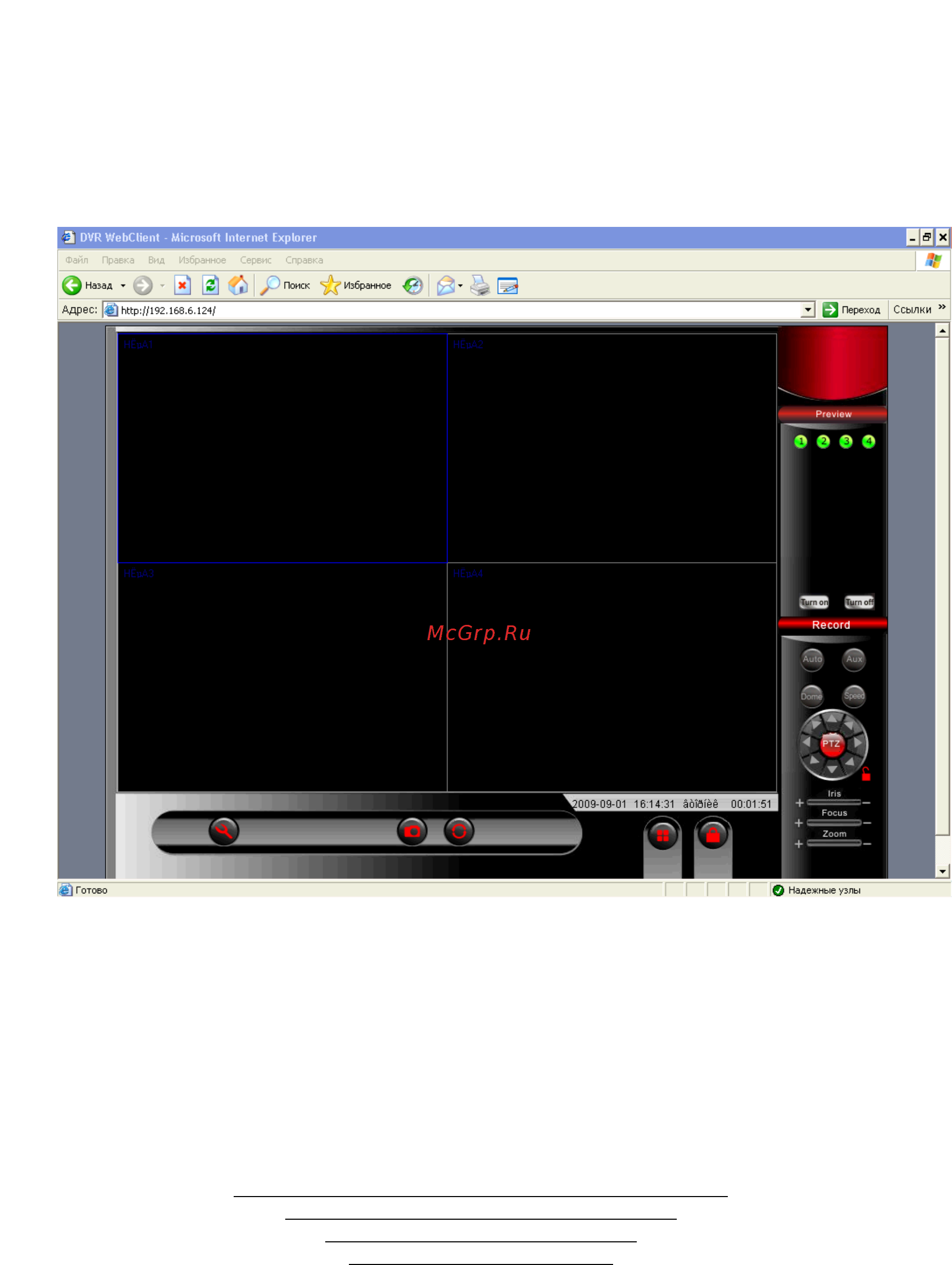Move PTZ camera down with bottom arrow

(x=832, y=769)
